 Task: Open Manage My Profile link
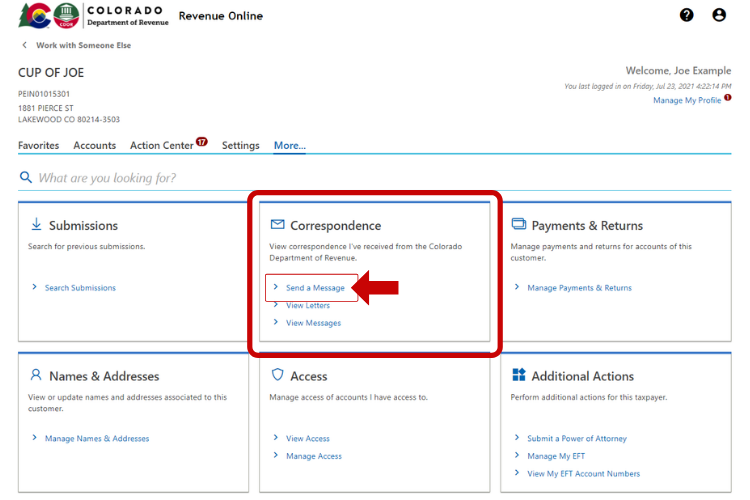(686, 101)
